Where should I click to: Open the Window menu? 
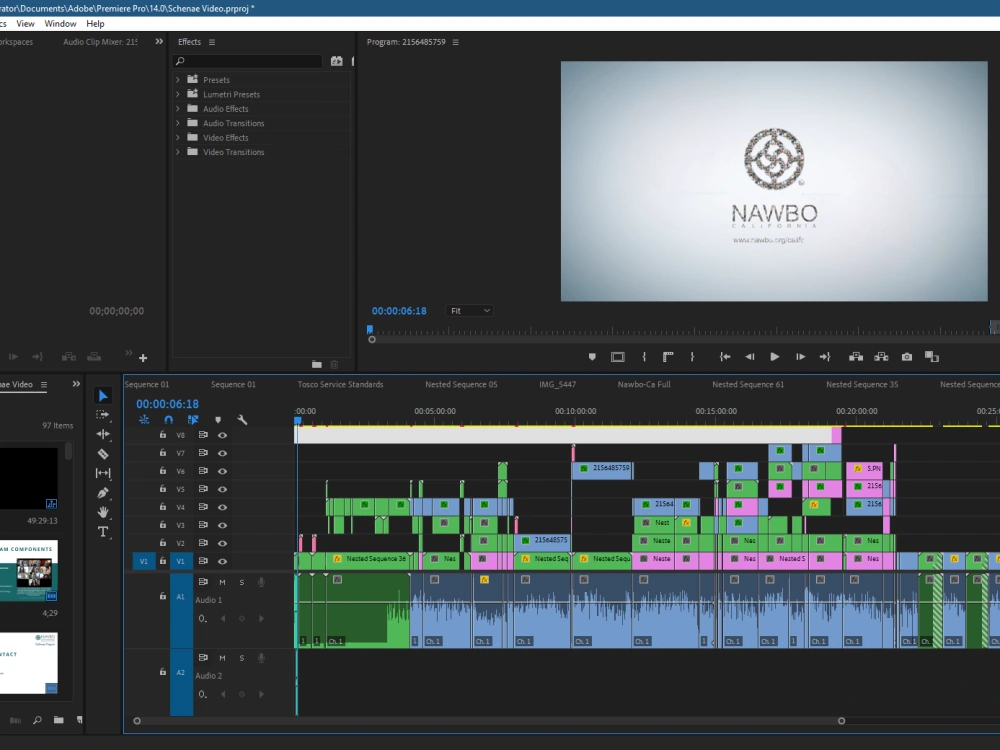pyautogui.click(x=61, y=24)
